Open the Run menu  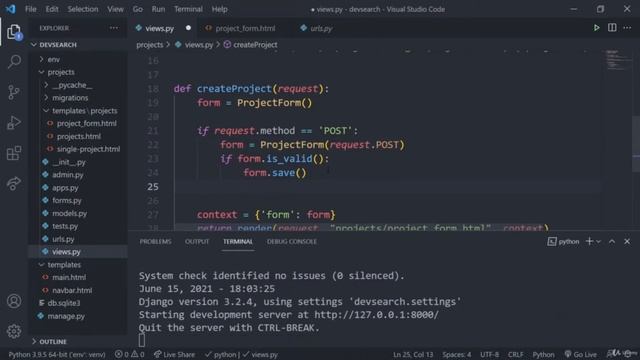tap(158, 9)
